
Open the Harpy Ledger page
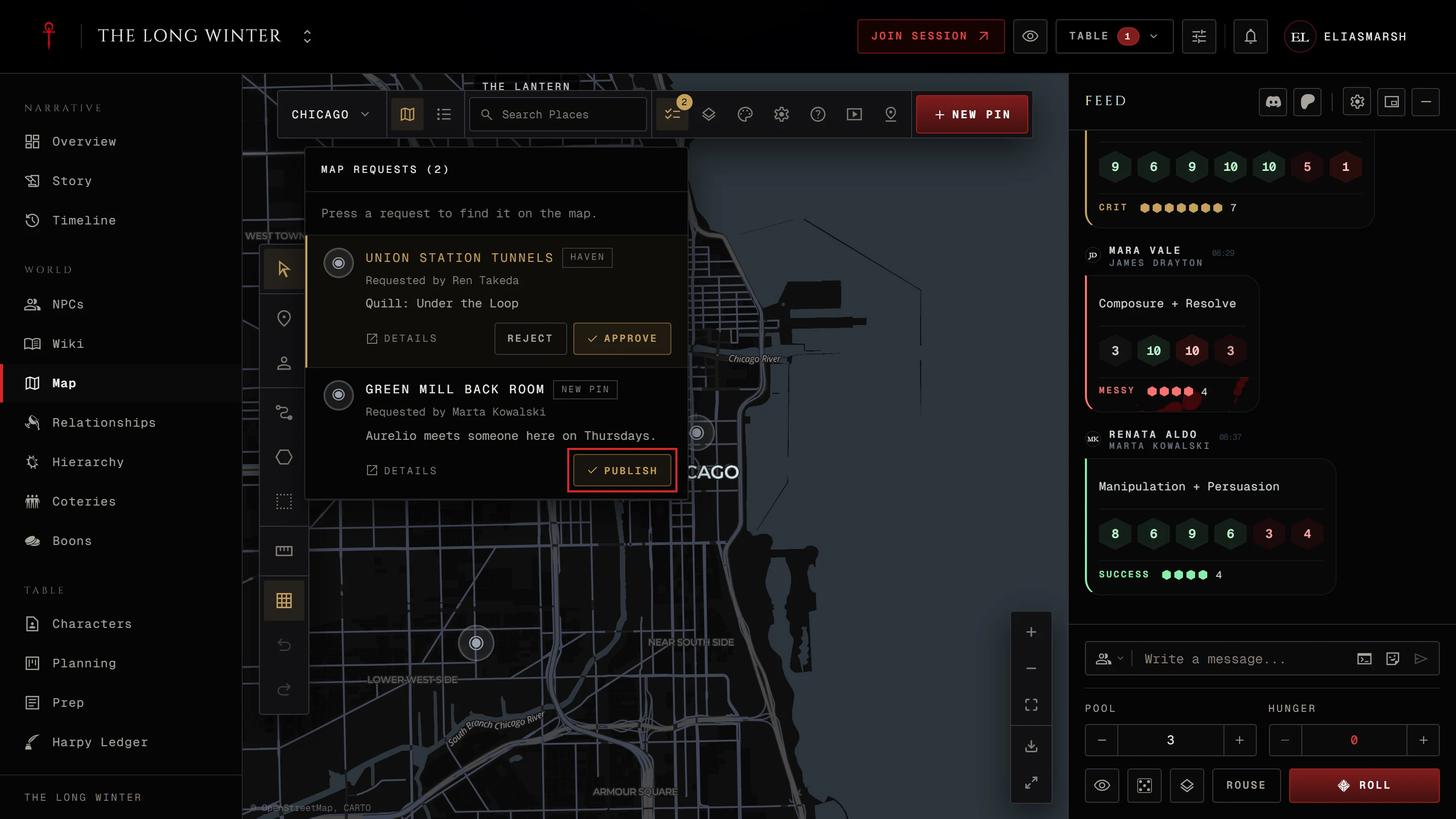pyautogui.click(x=120, y=742)
